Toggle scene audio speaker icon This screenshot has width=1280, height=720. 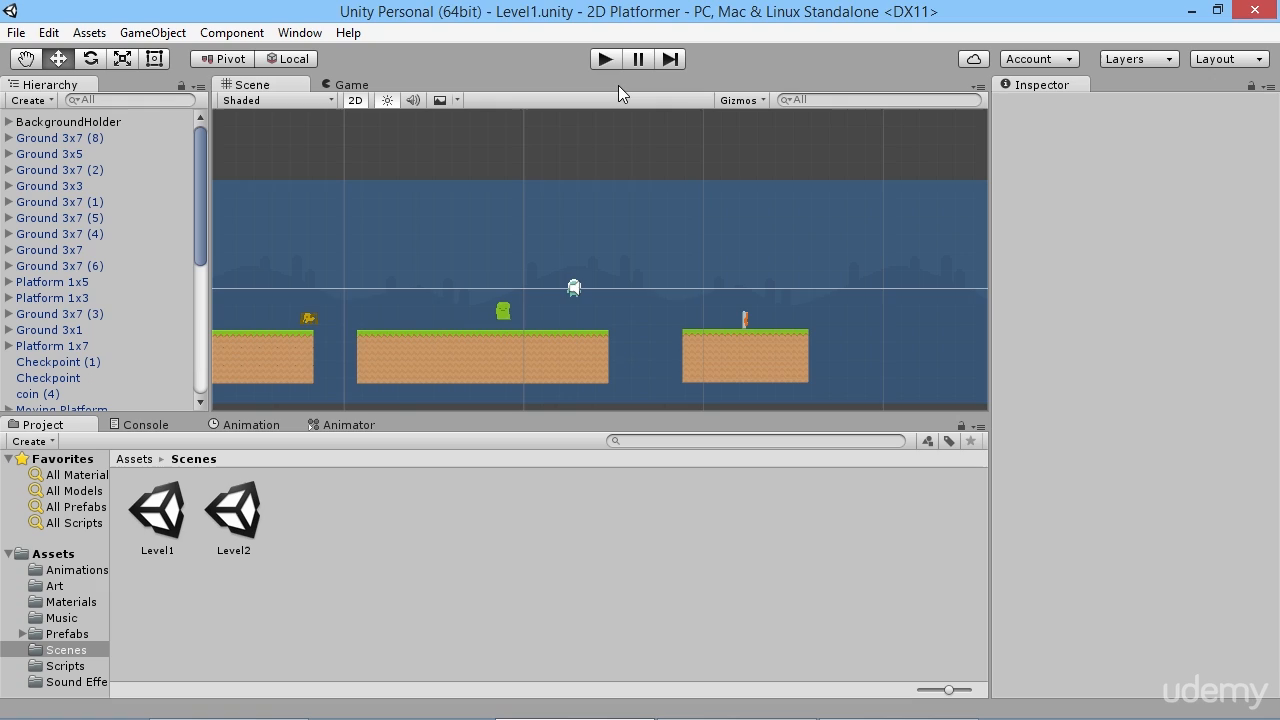(x=412, y=100)
